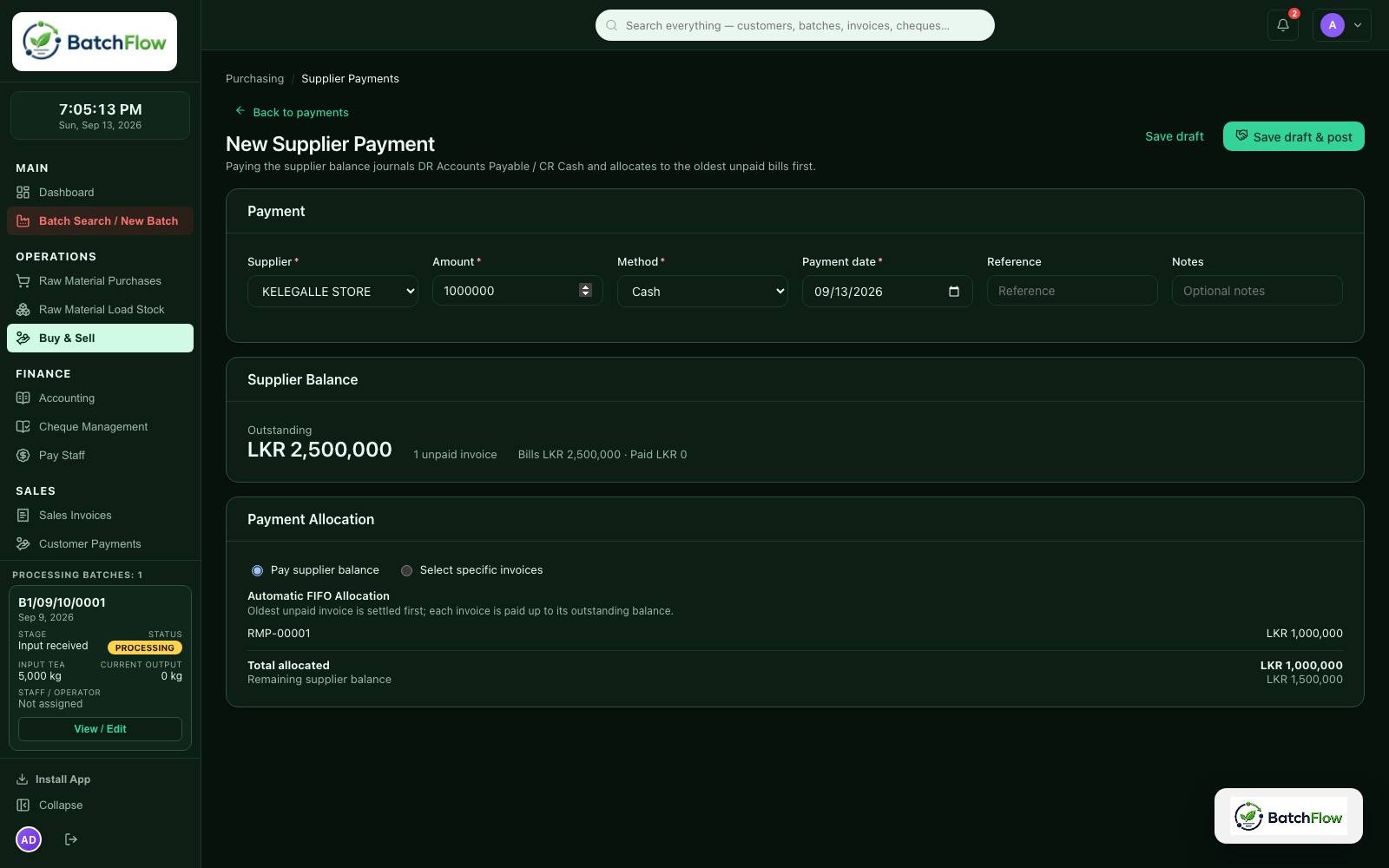Go back to payments link

click(292, 112)
